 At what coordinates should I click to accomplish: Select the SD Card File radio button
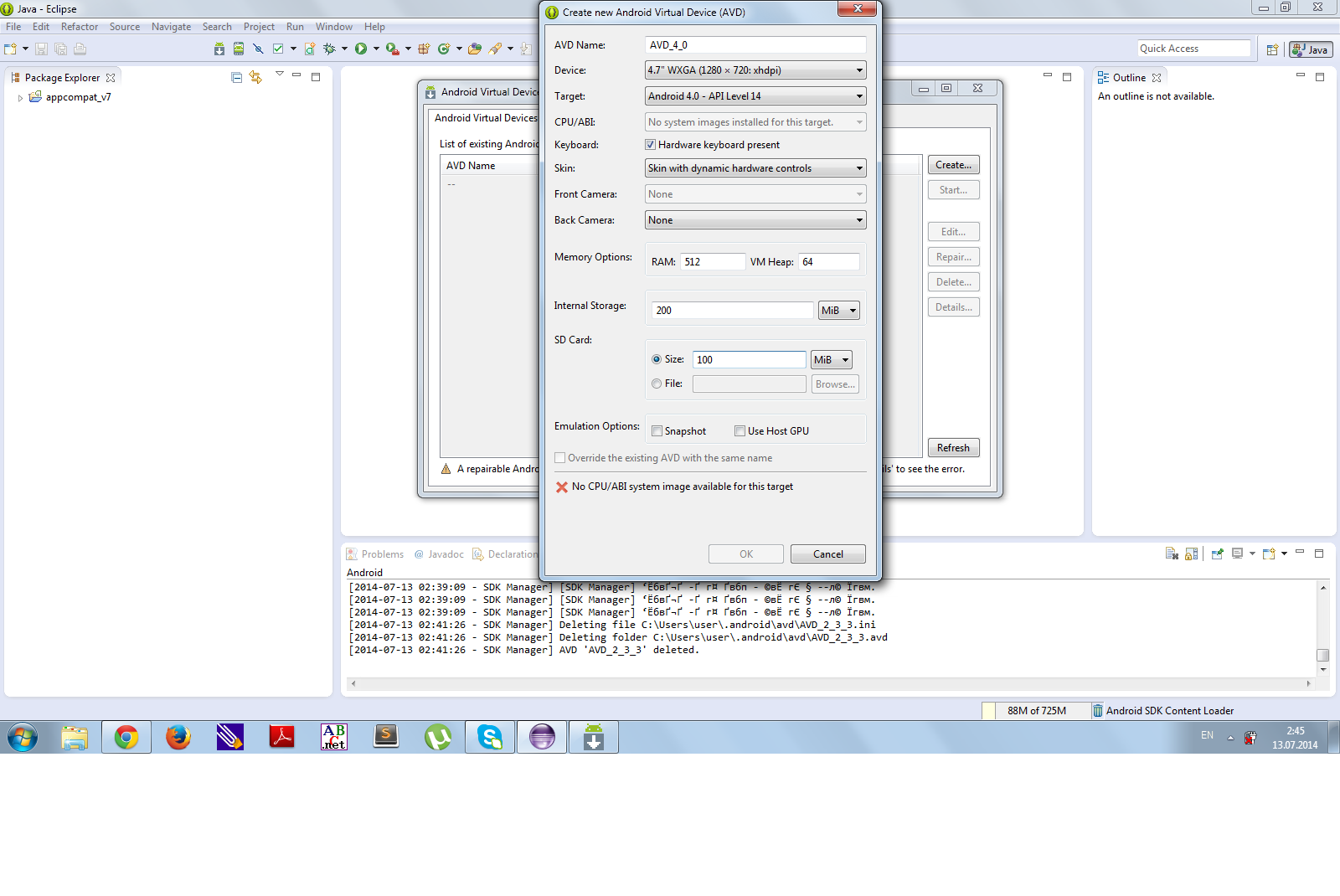coord(657,384)
